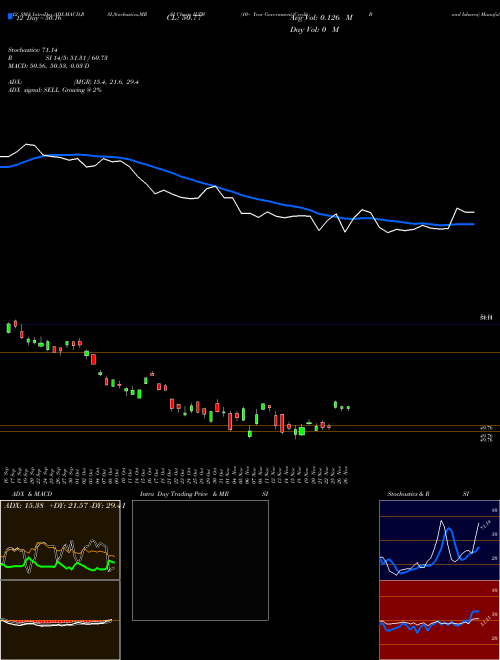Open the red RSI mini chart

coord(439,620)
